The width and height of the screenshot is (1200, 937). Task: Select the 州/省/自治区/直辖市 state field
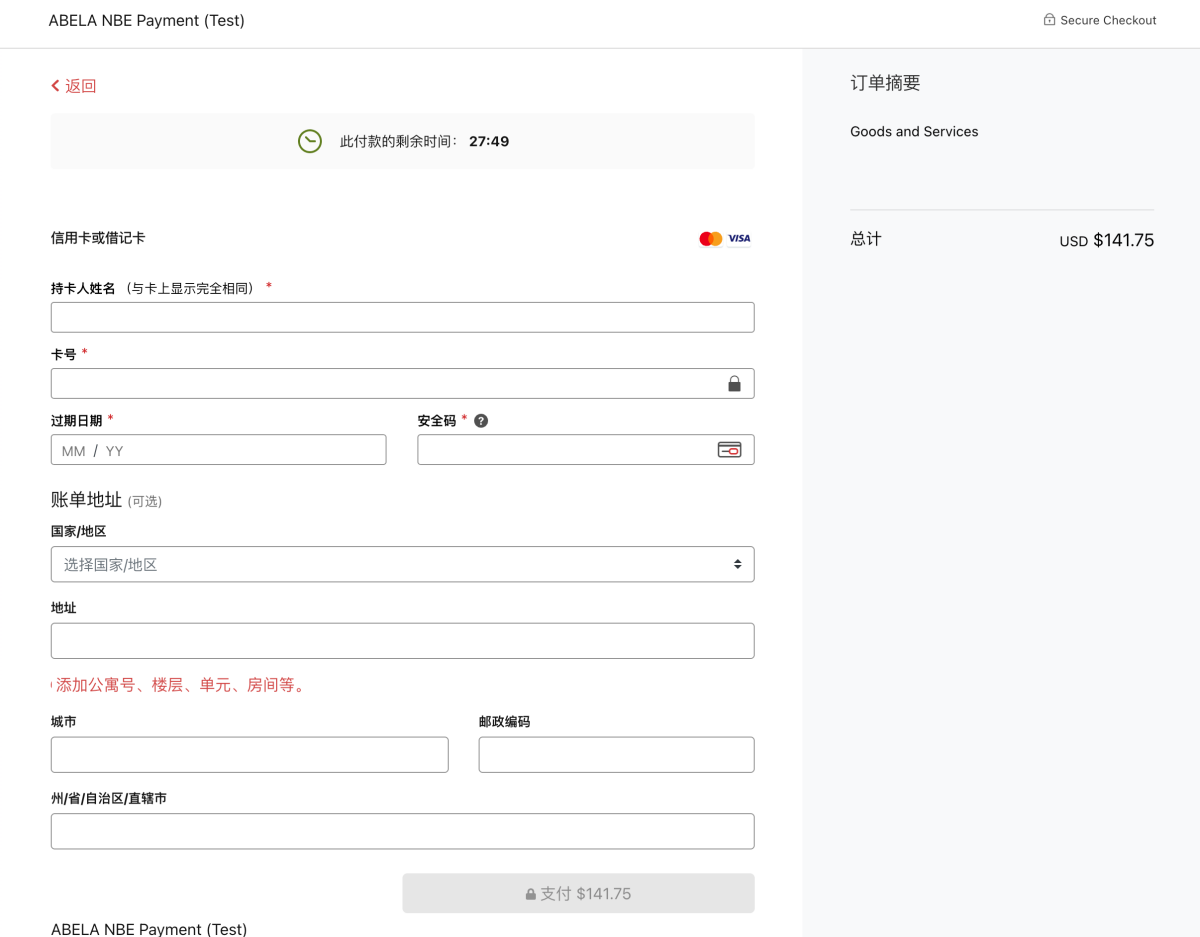click(x=402, y=830)
